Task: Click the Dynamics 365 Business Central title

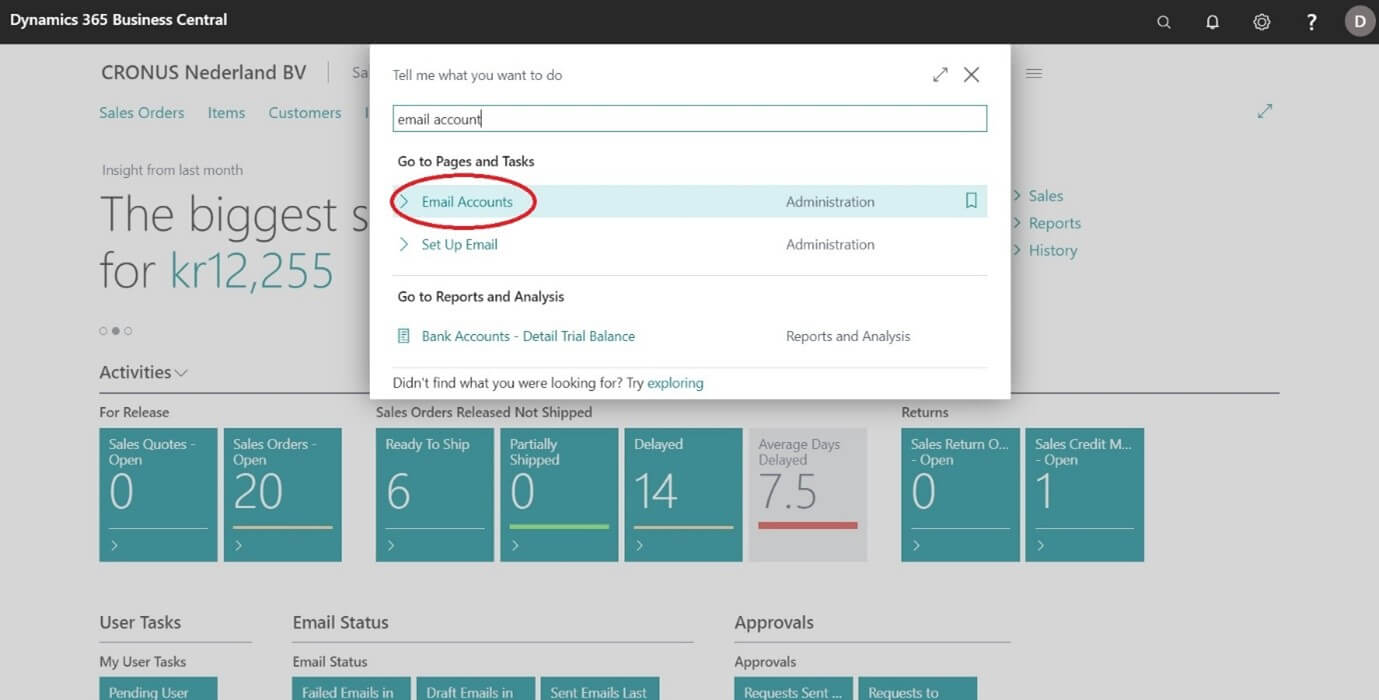Action: tap(119, 20)
